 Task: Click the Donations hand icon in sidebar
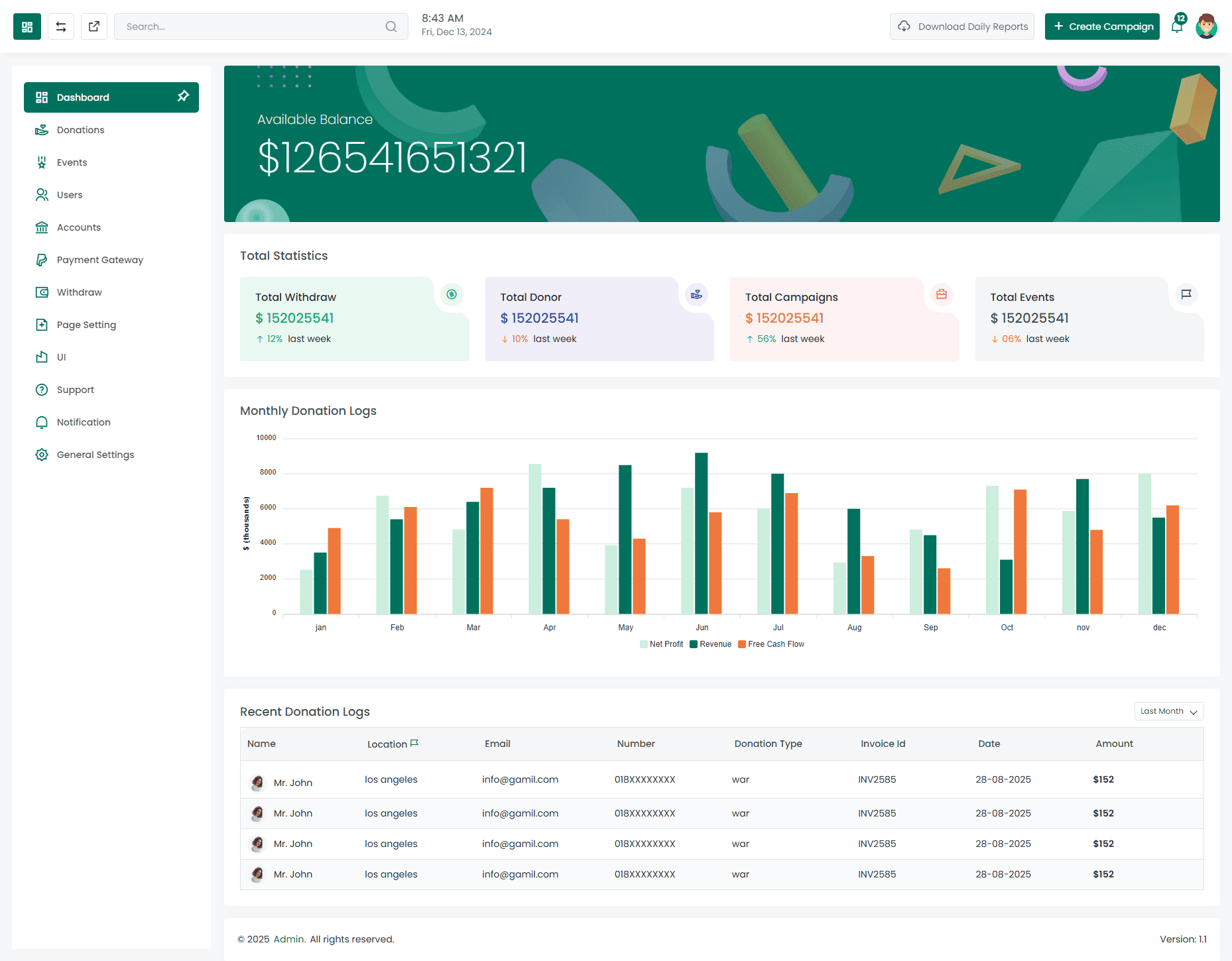[x=42, y=130]
